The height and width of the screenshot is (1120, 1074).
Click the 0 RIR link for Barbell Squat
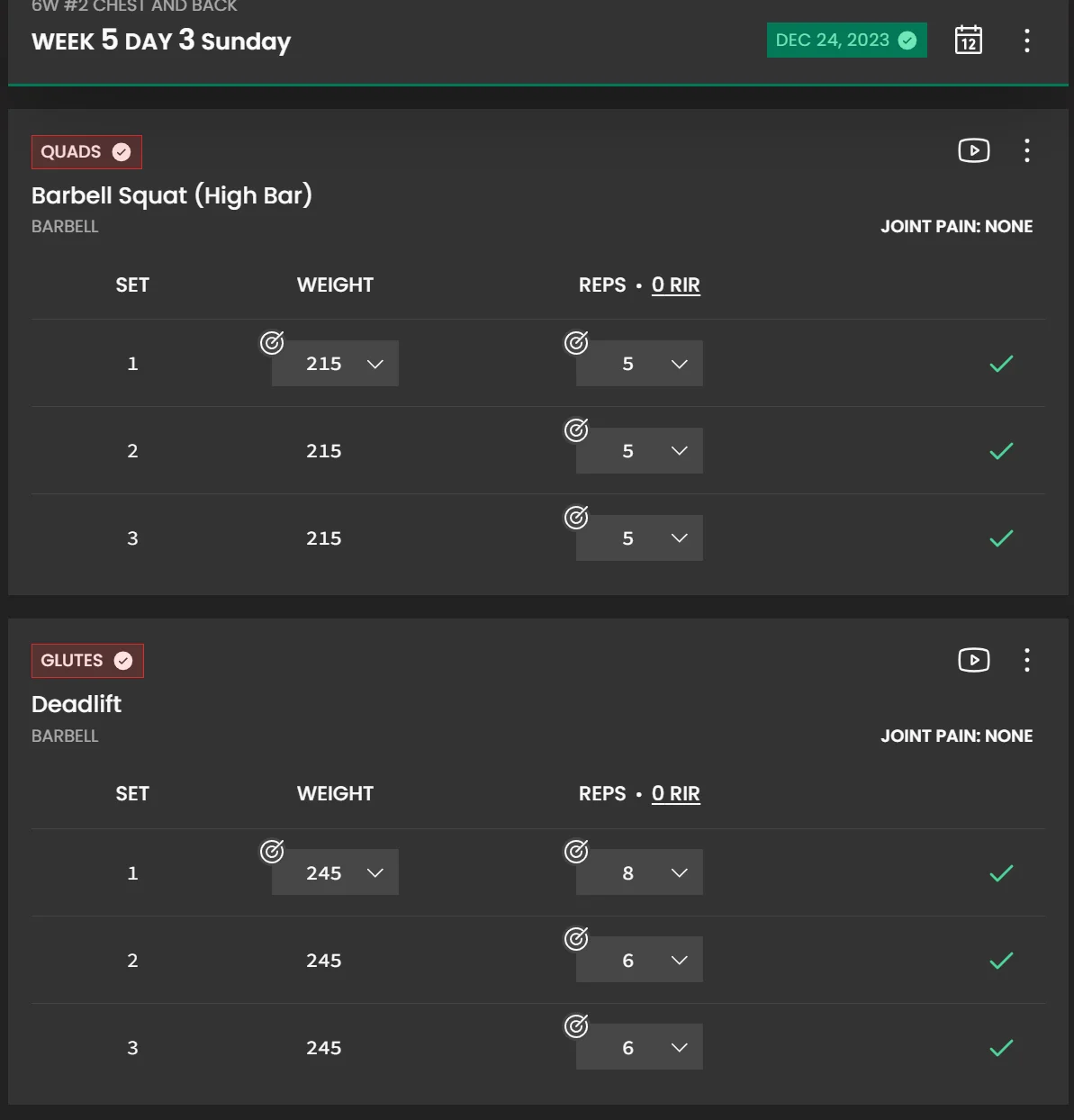(x=675, y=285)
